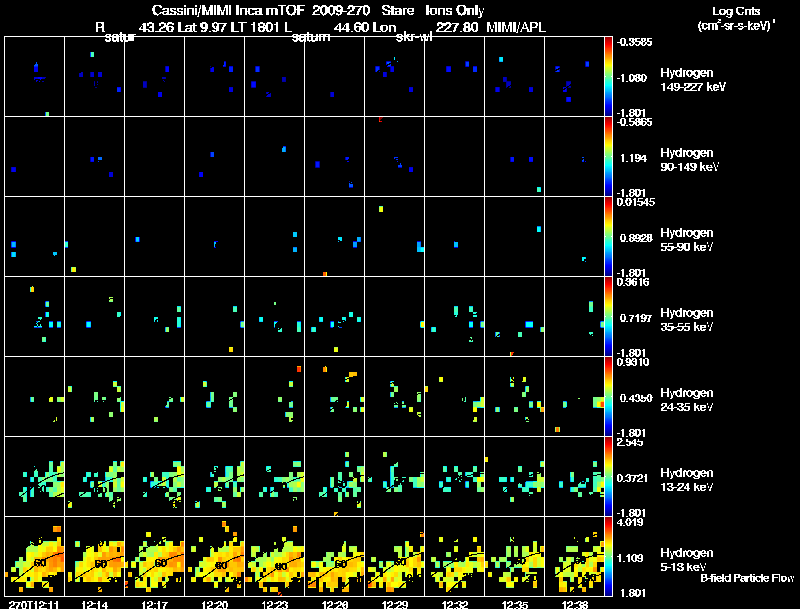This screenshot has width=800, height=609.
Task: Select the L value 44.60
Action: point(350,27)
